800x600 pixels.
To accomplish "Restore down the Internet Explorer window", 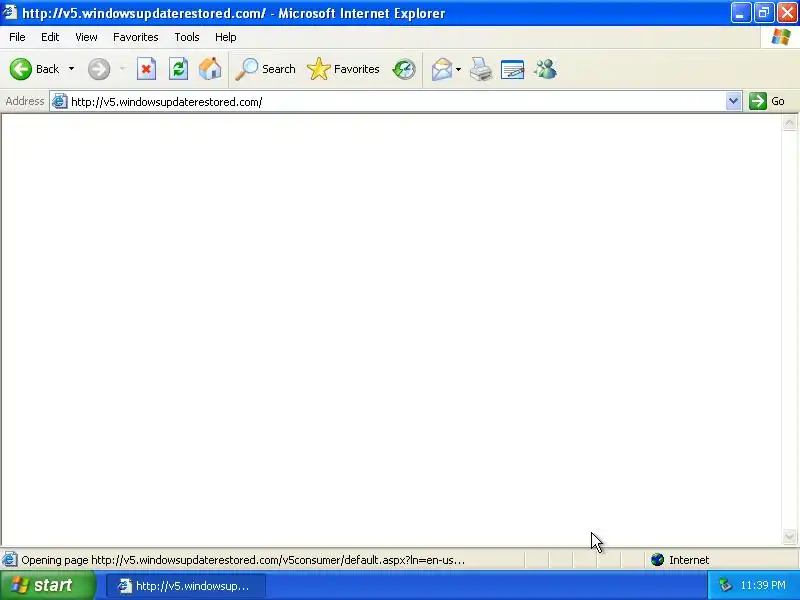I will pos(764,13).
